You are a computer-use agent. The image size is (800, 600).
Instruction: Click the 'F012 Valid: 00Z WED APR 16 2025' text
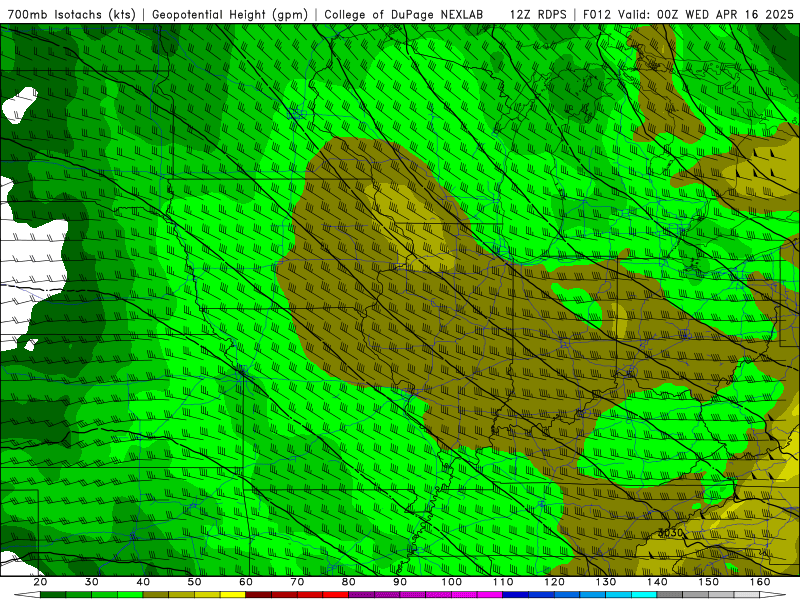(x=688, y=14)
